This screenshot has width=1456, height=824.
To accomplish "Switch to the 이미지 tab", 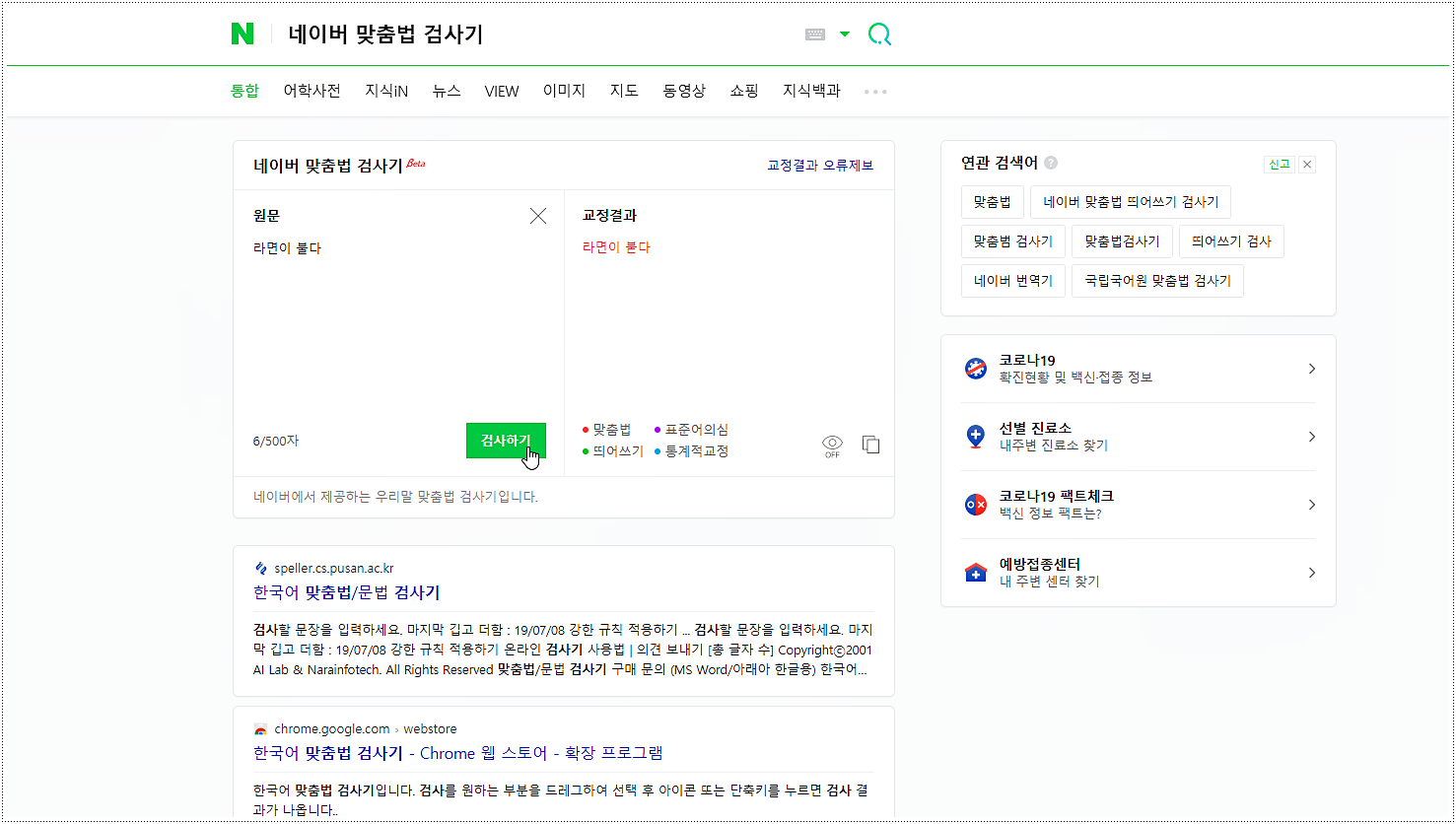I will click(564, 91).
